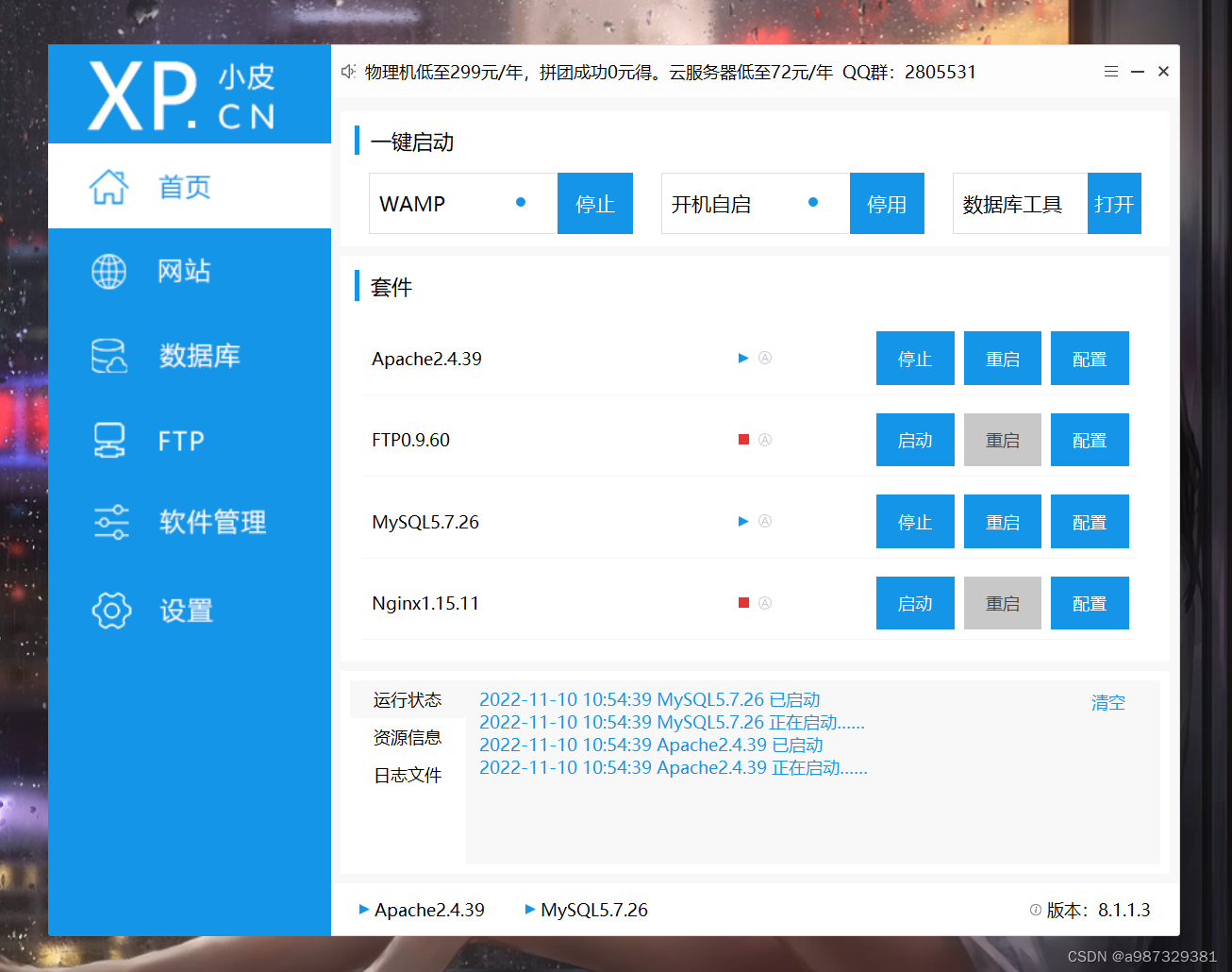Click the 开机自启 status dot
Screen dimensions: 1232x972
click(x=813, y=202)
